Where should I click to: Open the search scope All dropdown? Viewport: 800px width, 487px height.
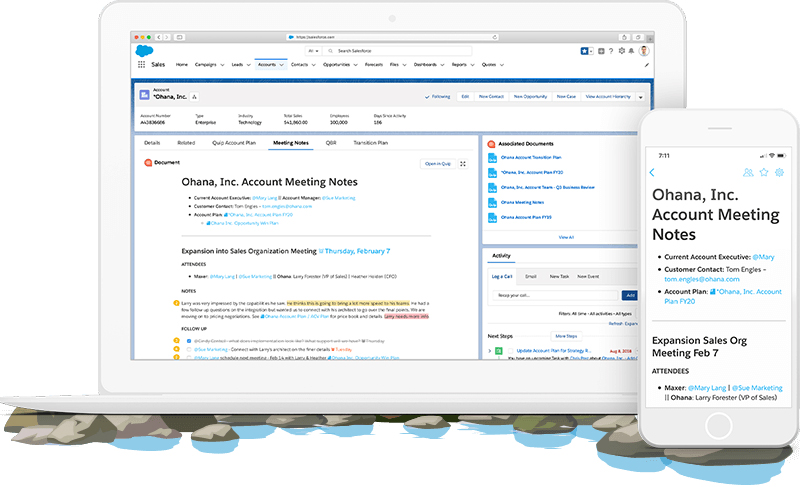click(313, 51)
